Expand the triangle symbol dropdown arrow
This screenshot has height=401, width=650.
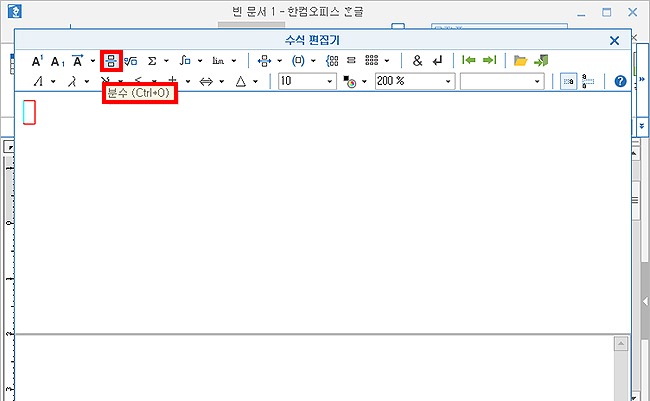[x=255, y=81]
